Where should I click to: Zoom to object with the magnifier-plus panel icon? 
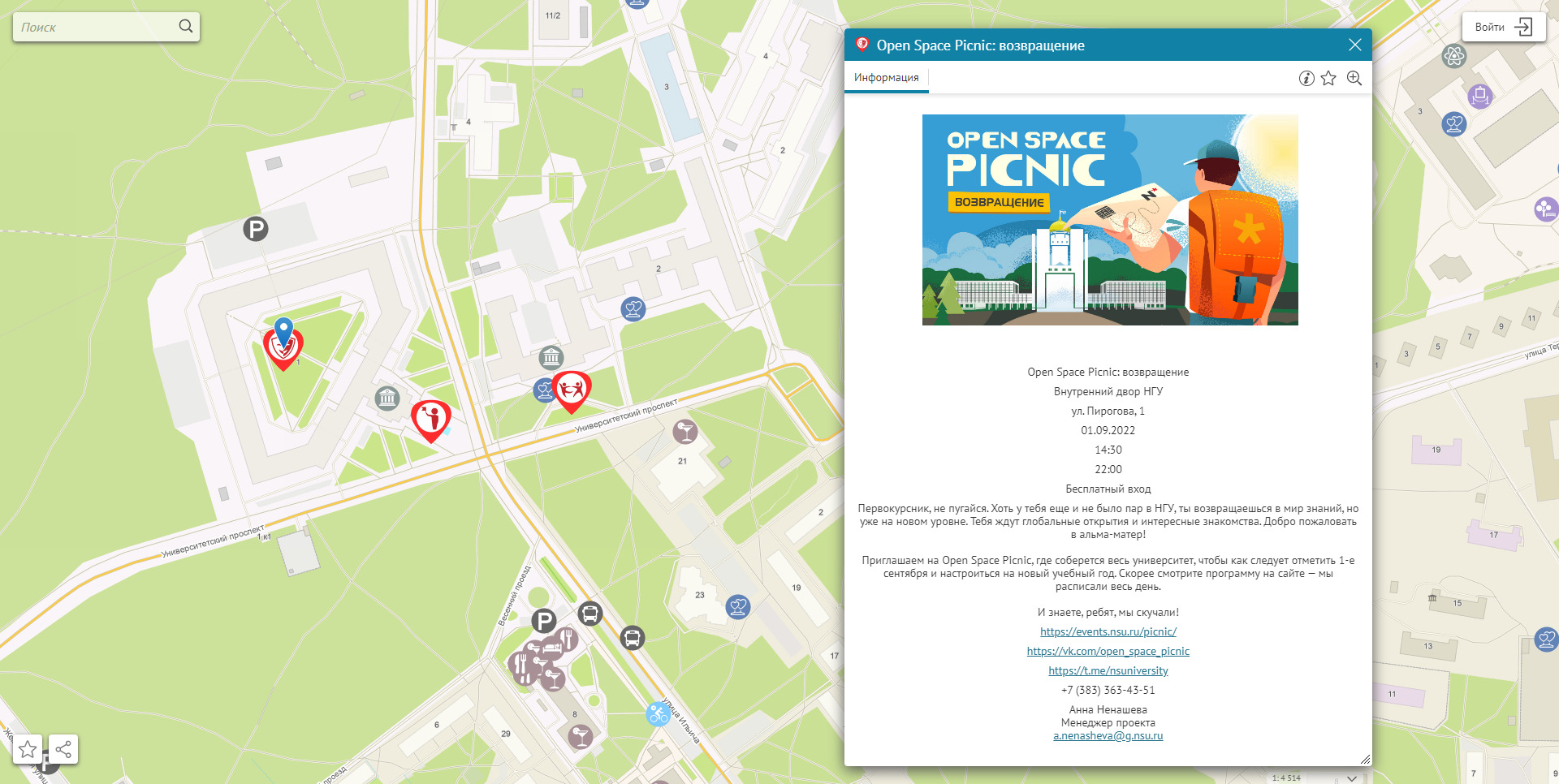click(1354, 78)
